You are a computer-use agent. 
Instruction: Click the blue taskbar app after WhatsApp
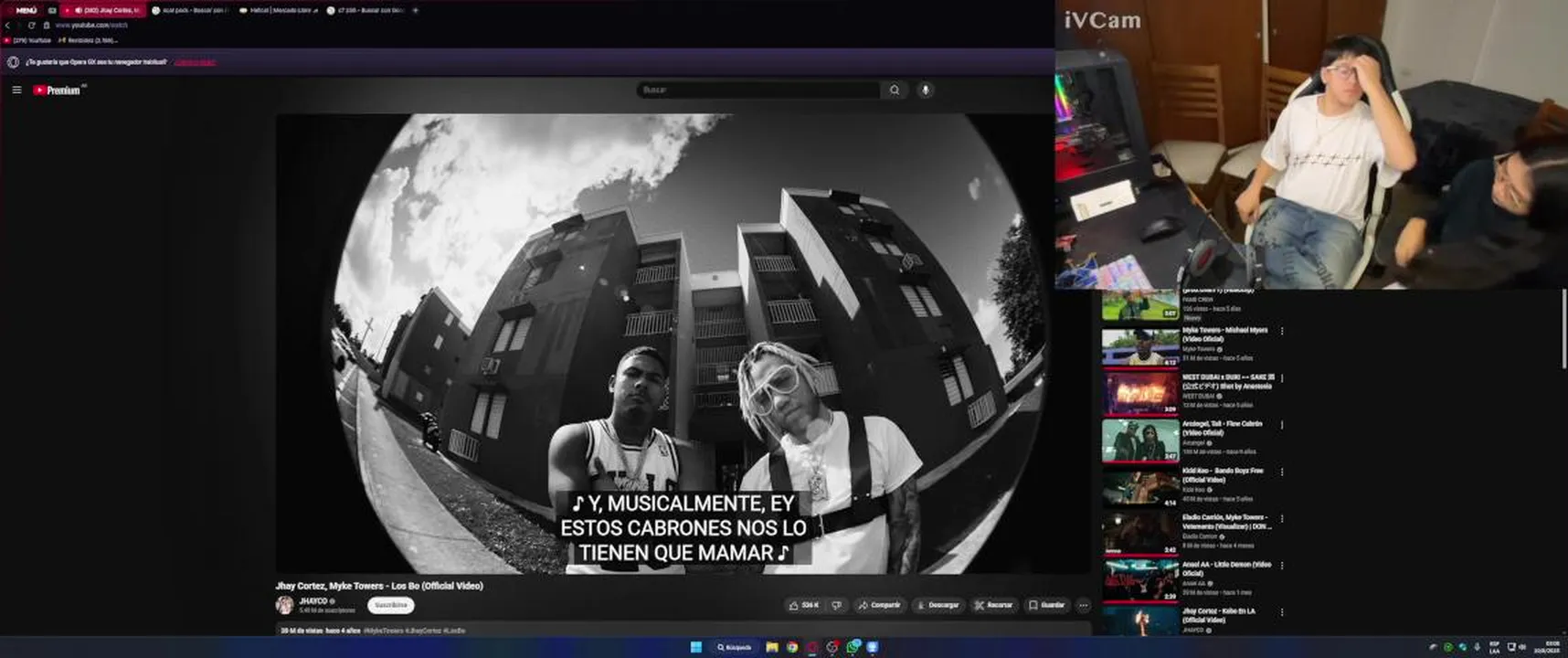pyautogui.click(x=873, y=647)
